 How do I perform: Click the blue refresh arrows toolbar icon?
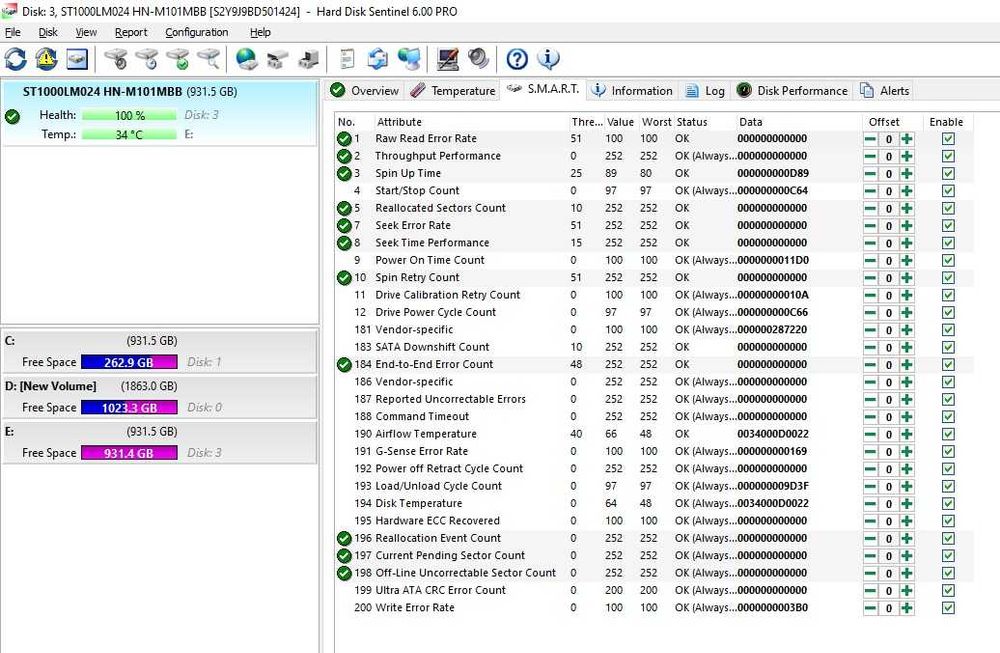pos(16,59)
